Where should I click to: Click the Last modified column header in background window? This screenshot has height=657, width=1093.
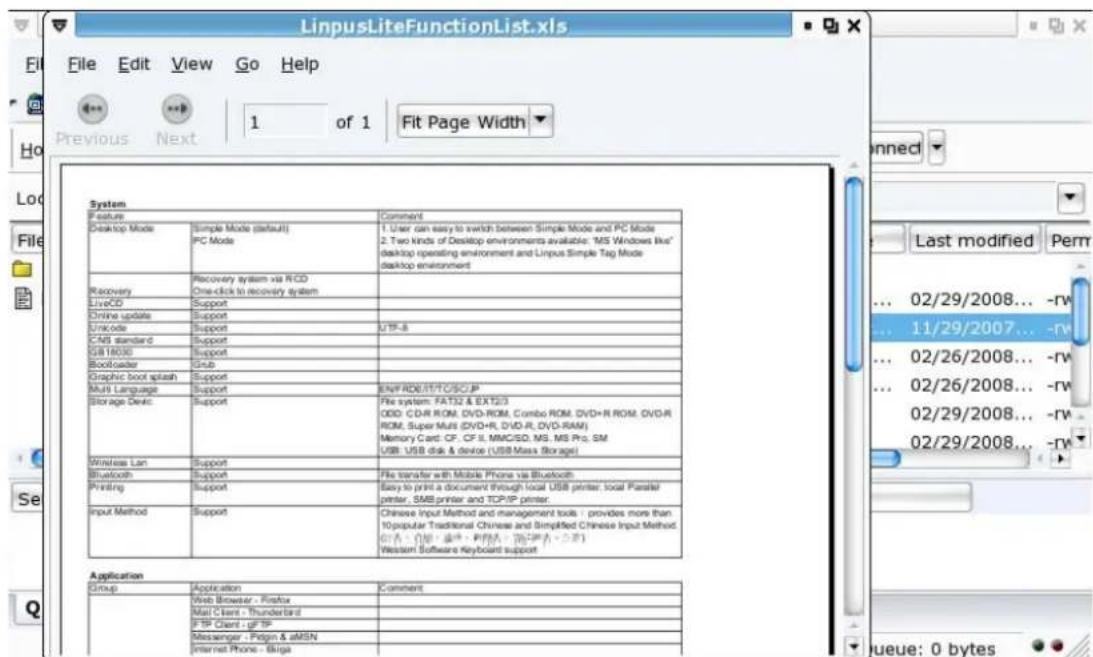[x=974, y=240]
